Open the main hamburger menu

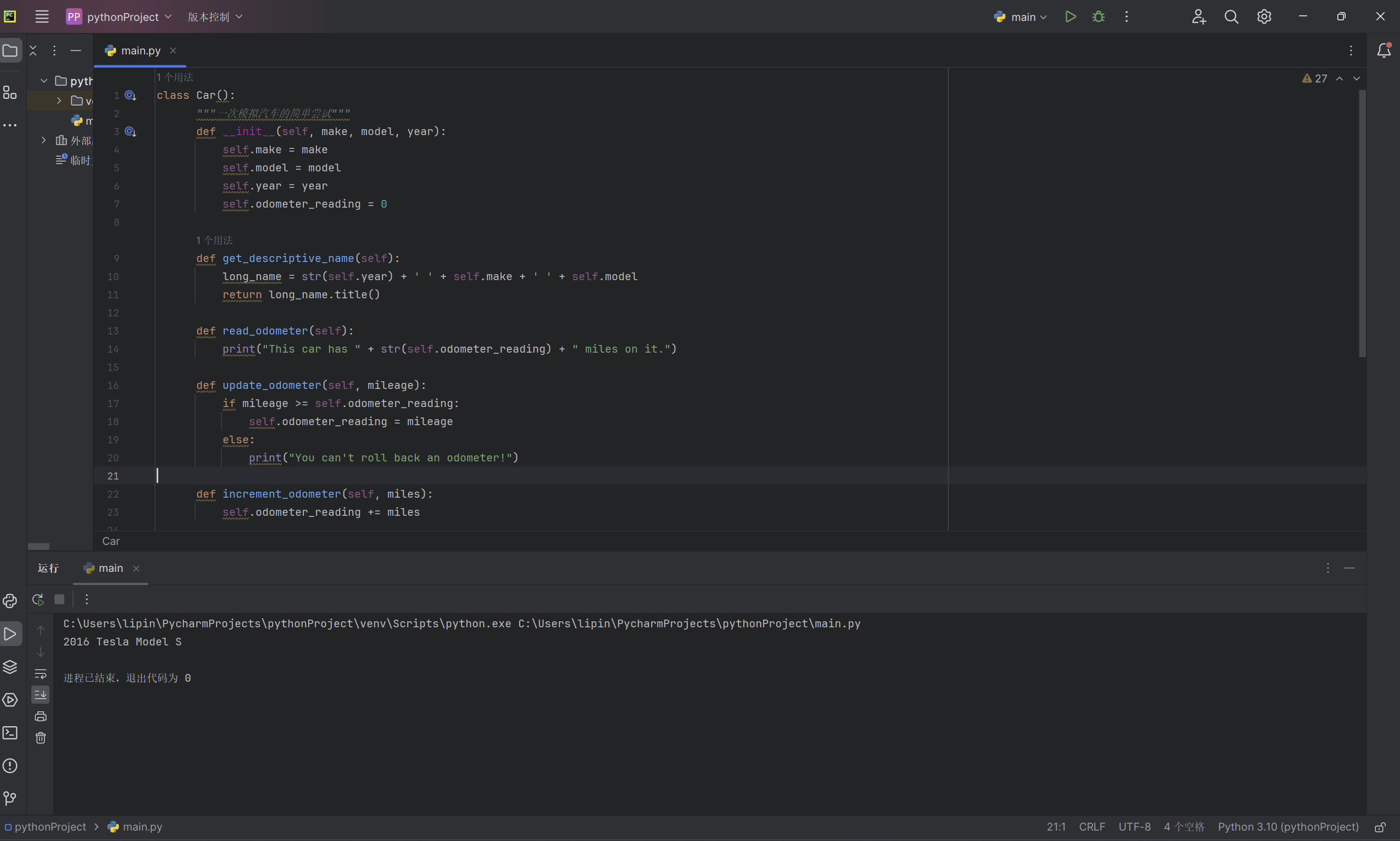click(x=42, y=16)
